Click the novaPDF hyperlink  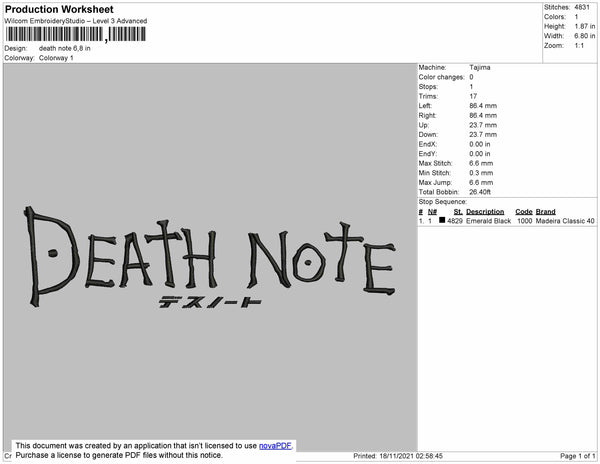pos(276,446)
